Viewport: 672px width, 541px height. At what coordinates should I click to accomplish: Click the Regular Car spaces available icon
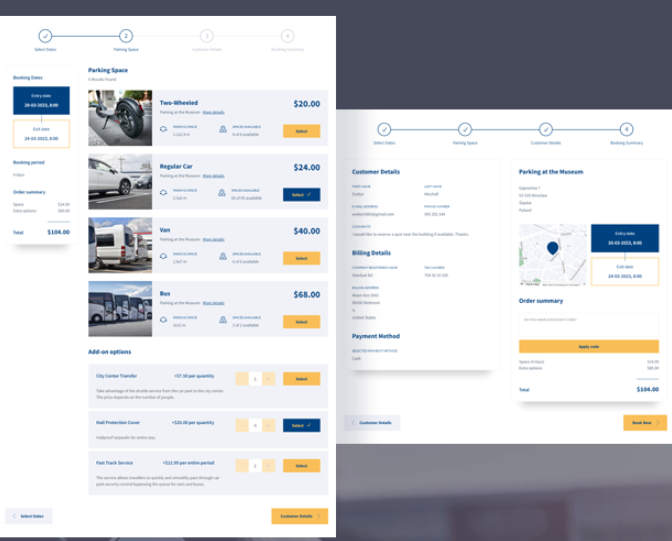(x=222, y=192)
